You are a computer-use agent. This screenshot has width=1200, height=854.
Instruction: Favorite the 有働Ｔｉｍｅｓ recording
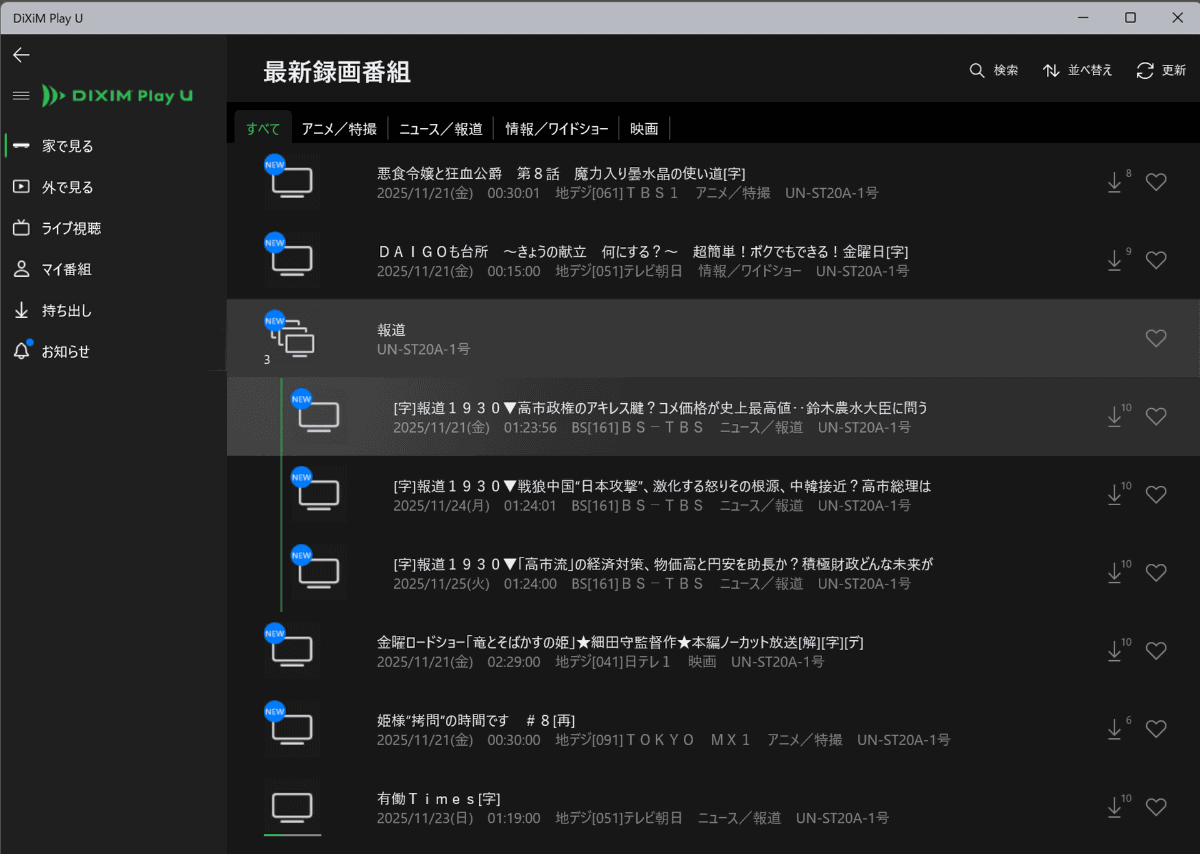pos(1156,807)
